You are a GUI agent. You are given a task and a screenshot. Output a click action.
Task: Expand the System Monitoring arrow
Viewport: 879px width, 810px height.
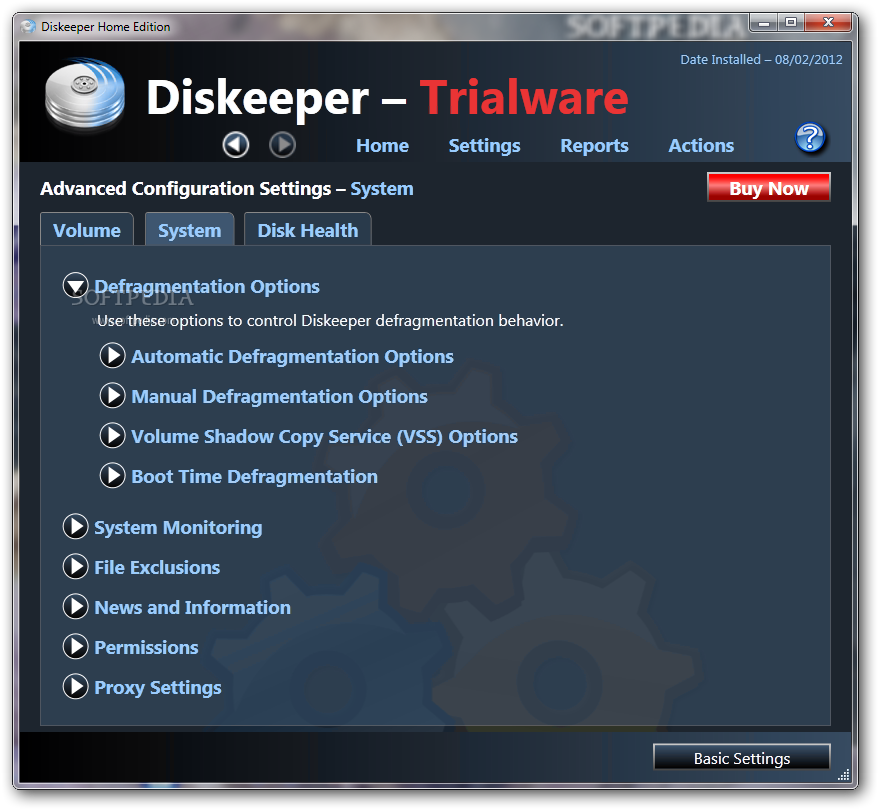pyautogui.click(x=75, y=527)
